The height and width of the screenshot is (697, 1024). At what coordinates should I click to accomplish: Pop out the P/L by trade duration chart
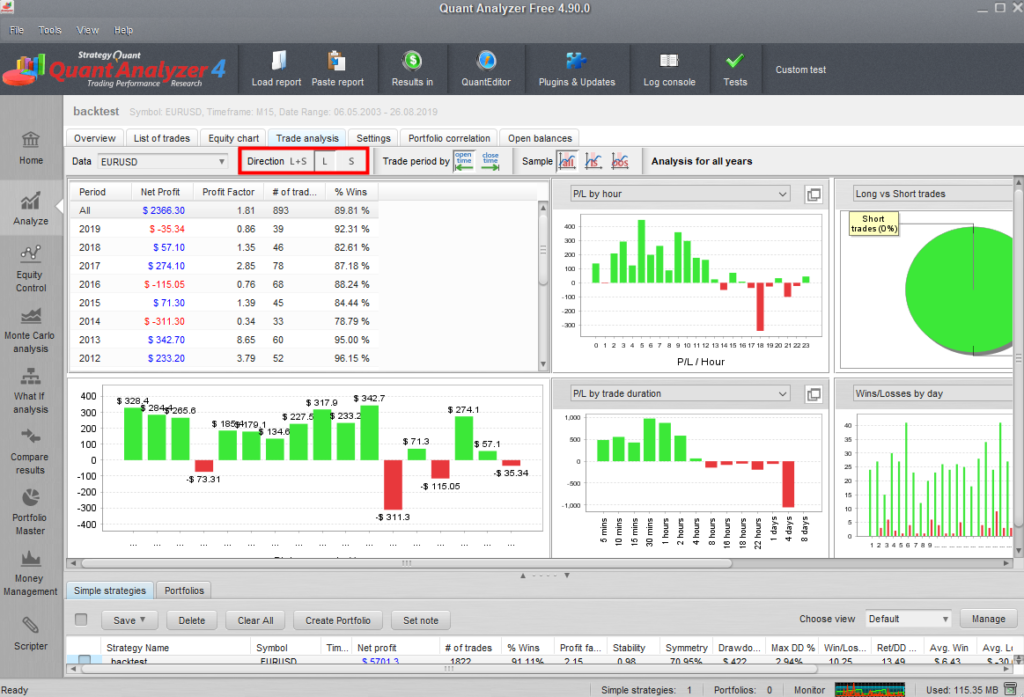[813, 394]
